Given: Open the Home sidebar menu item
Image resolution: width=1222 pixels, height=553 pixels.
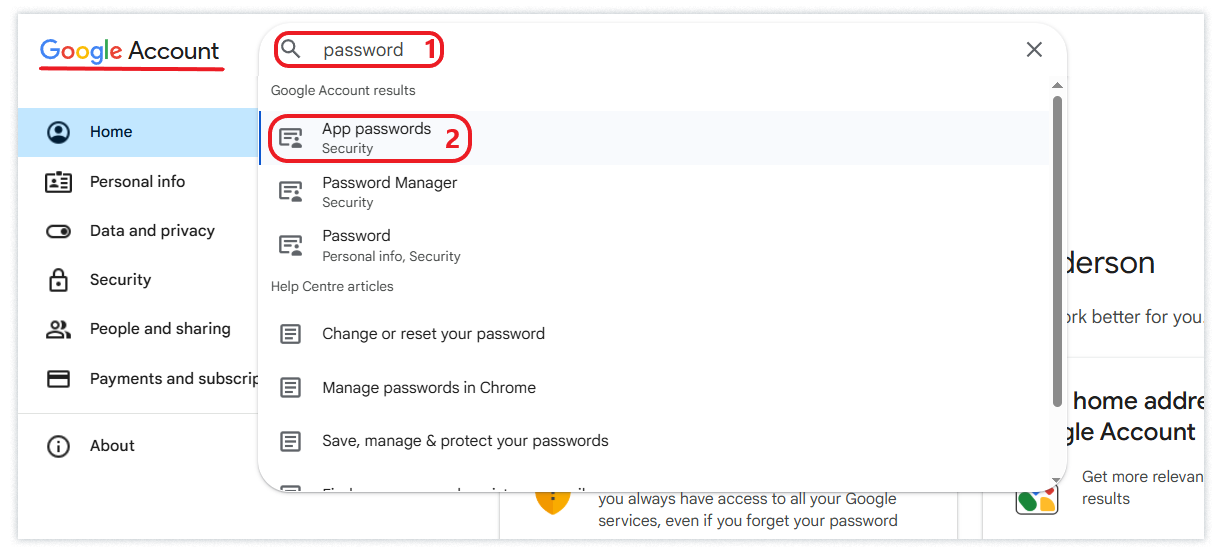Looking at the screenshot, I should [111, 132].
